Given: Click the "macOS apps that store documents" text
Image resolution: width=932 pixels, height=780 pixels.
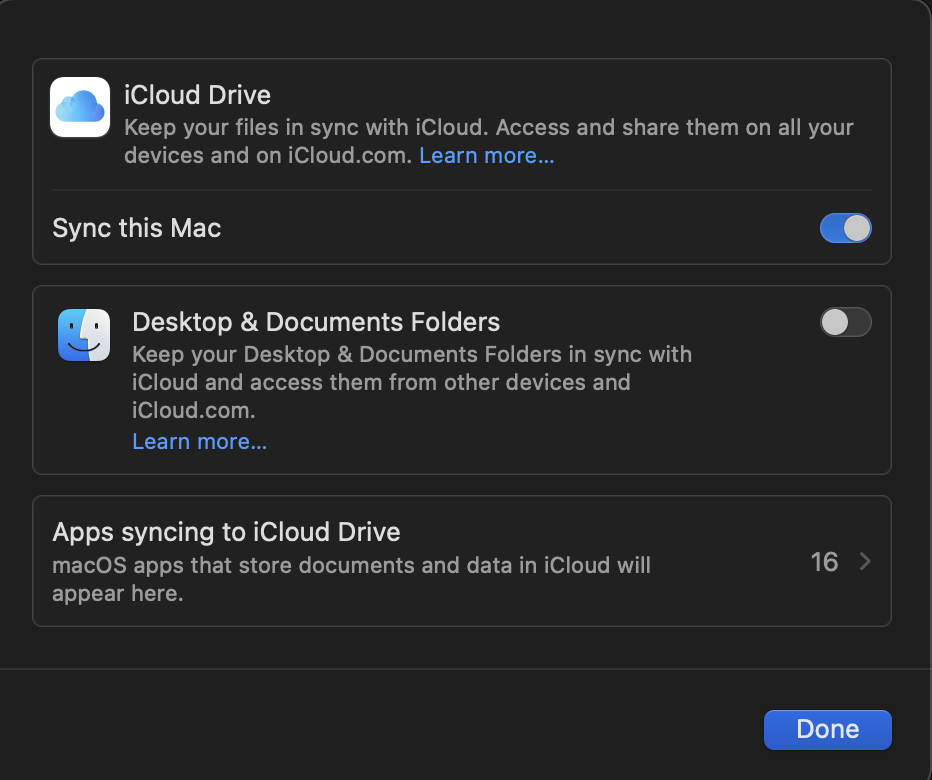Looking at the screenshot, I should (x=351, y=565).
